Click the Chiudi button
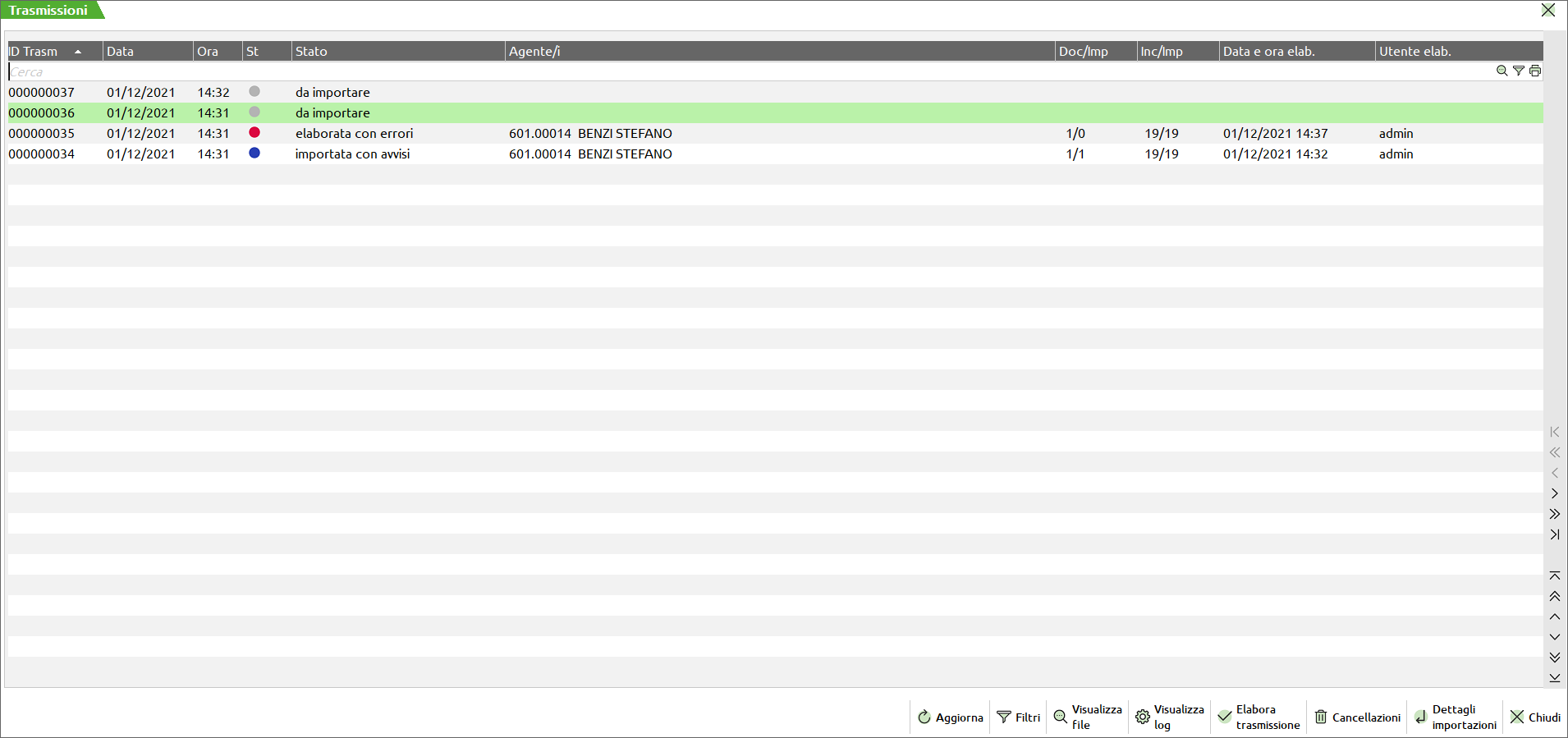1568x738 pixels. coord(1535,717)
